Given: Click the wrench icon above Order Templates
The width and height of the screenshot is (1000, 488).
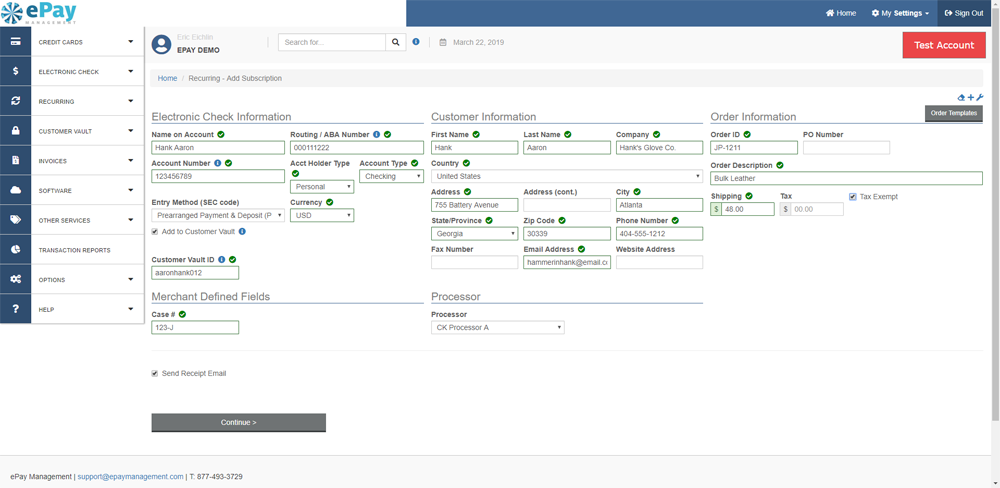Looking at the screenshot, I should (979, 98).
